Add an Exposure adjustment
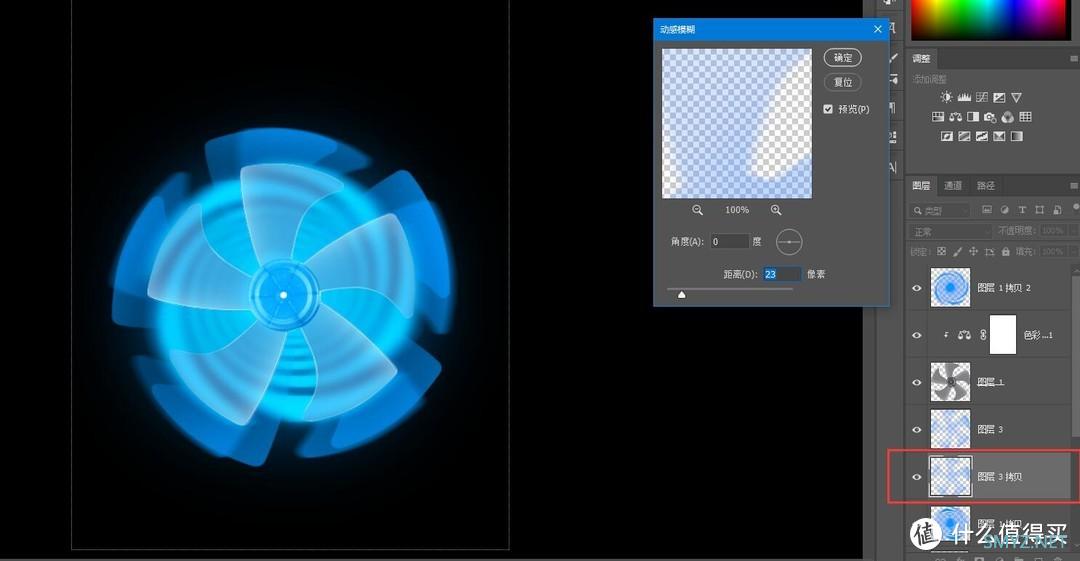This screenshot has width=1080, height=561. (x=999, y=97)
